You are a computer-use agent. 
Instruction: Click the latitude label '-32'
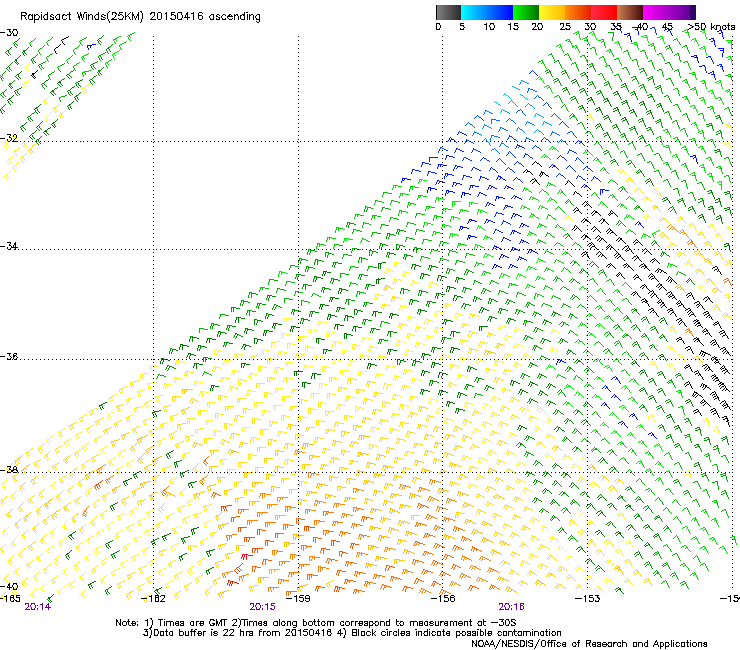tap(9, 138)
